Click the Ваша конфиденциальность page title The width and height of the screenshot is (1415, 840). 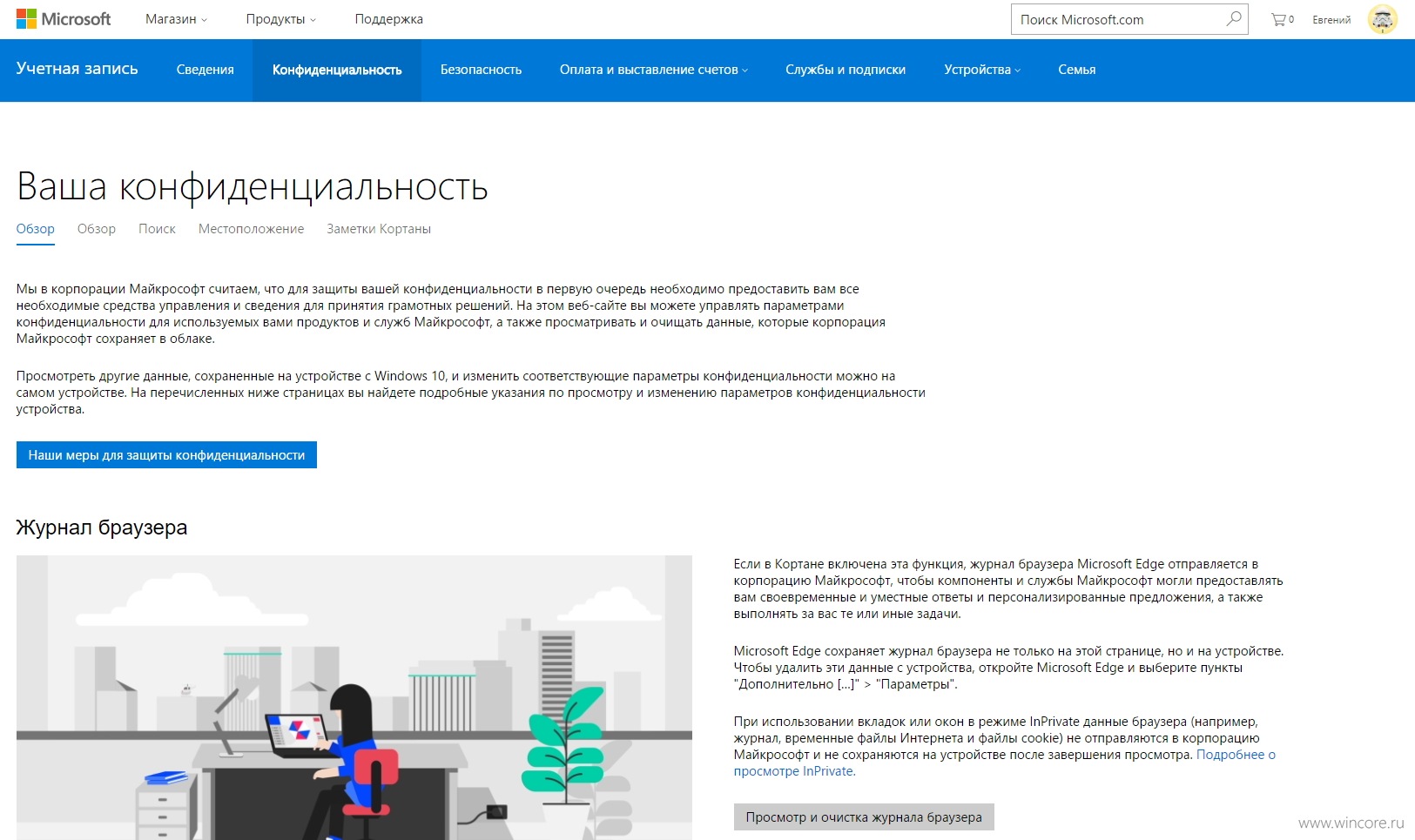[253, 186]
